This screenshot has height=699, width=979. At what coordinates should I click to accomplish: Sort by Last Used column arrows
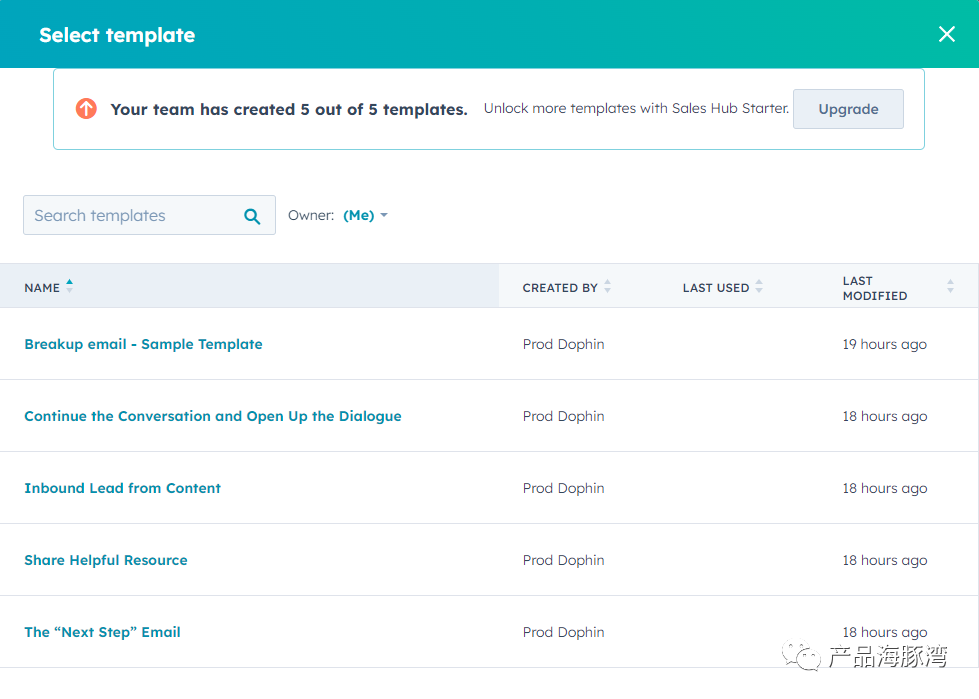point(759,286)
